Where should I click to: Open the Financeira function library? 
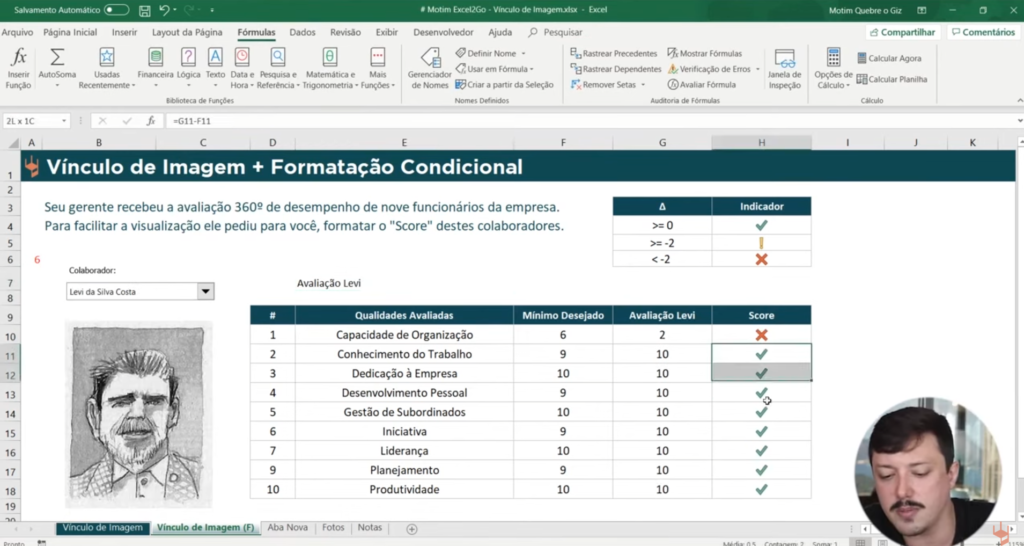tap(155, 68)
